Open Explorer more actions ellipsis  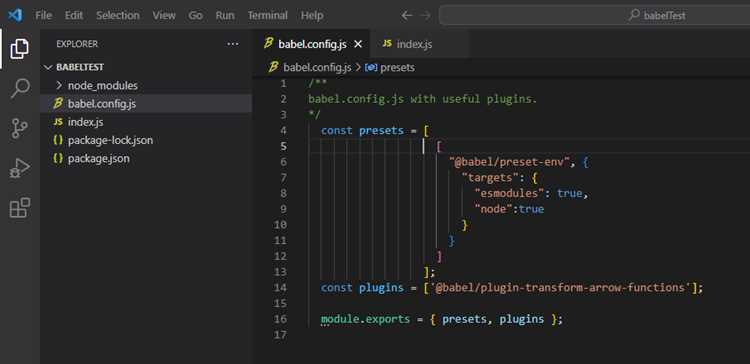(x=232, y=44)
